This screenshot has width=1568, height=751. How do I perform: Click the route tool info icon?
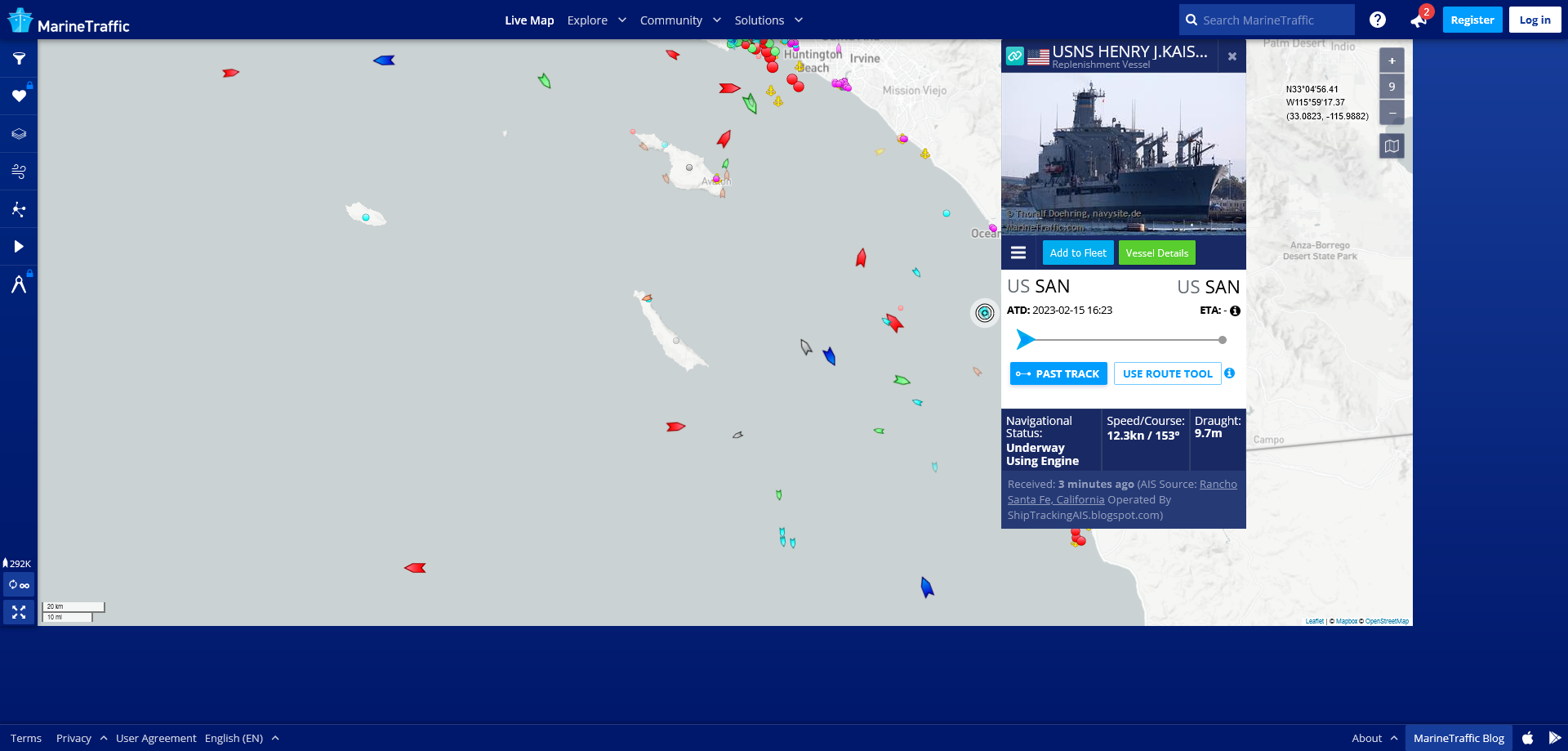1229,373
